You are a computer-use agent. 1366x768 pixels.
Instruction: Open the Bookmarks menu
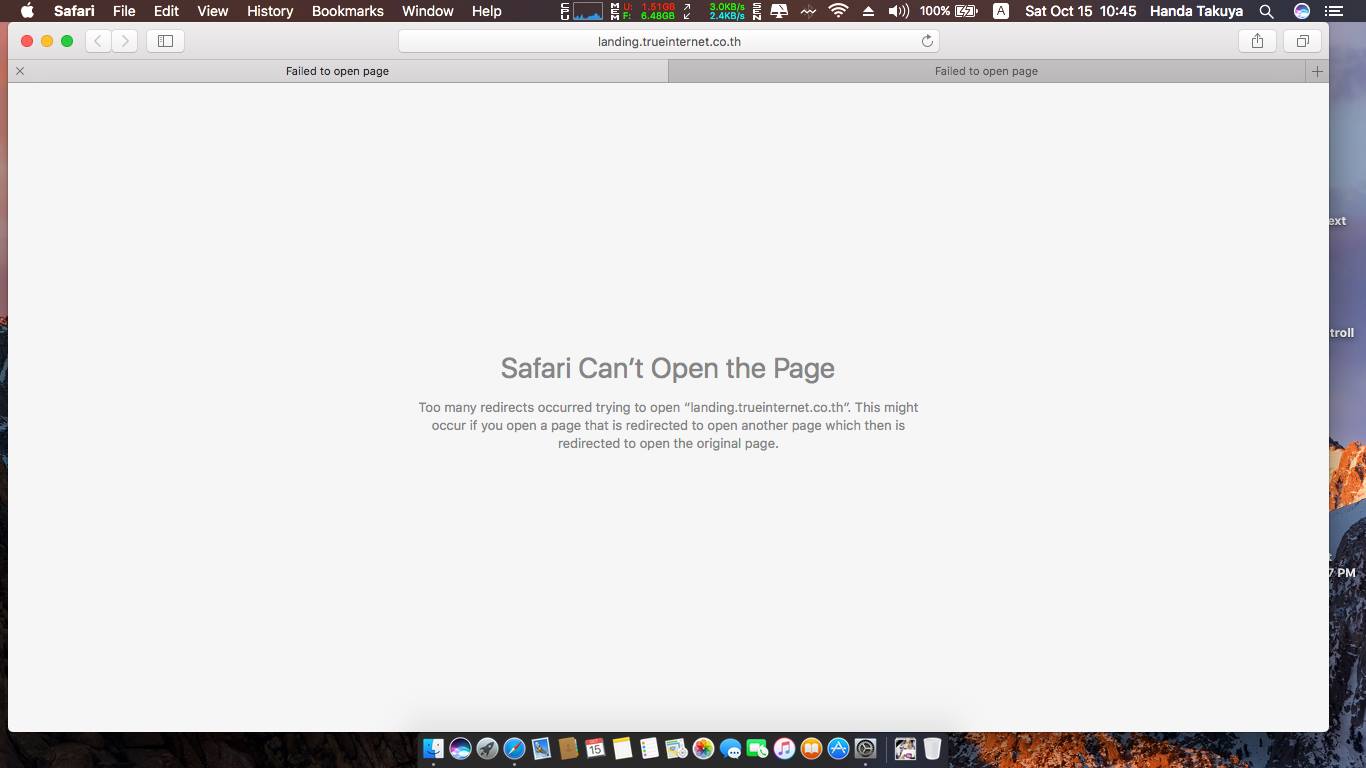click(x=348, y=11)
